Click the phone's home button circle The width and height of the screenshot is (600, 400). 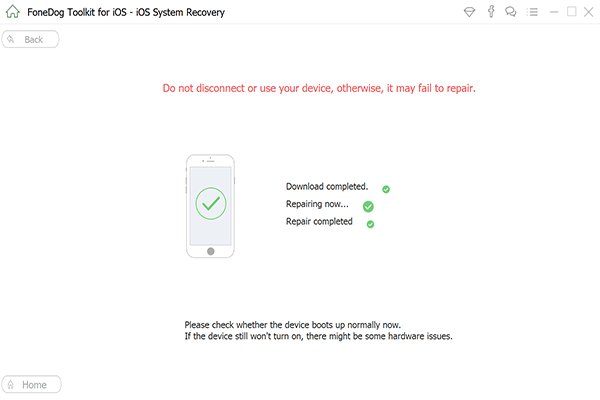coord(210,252)
